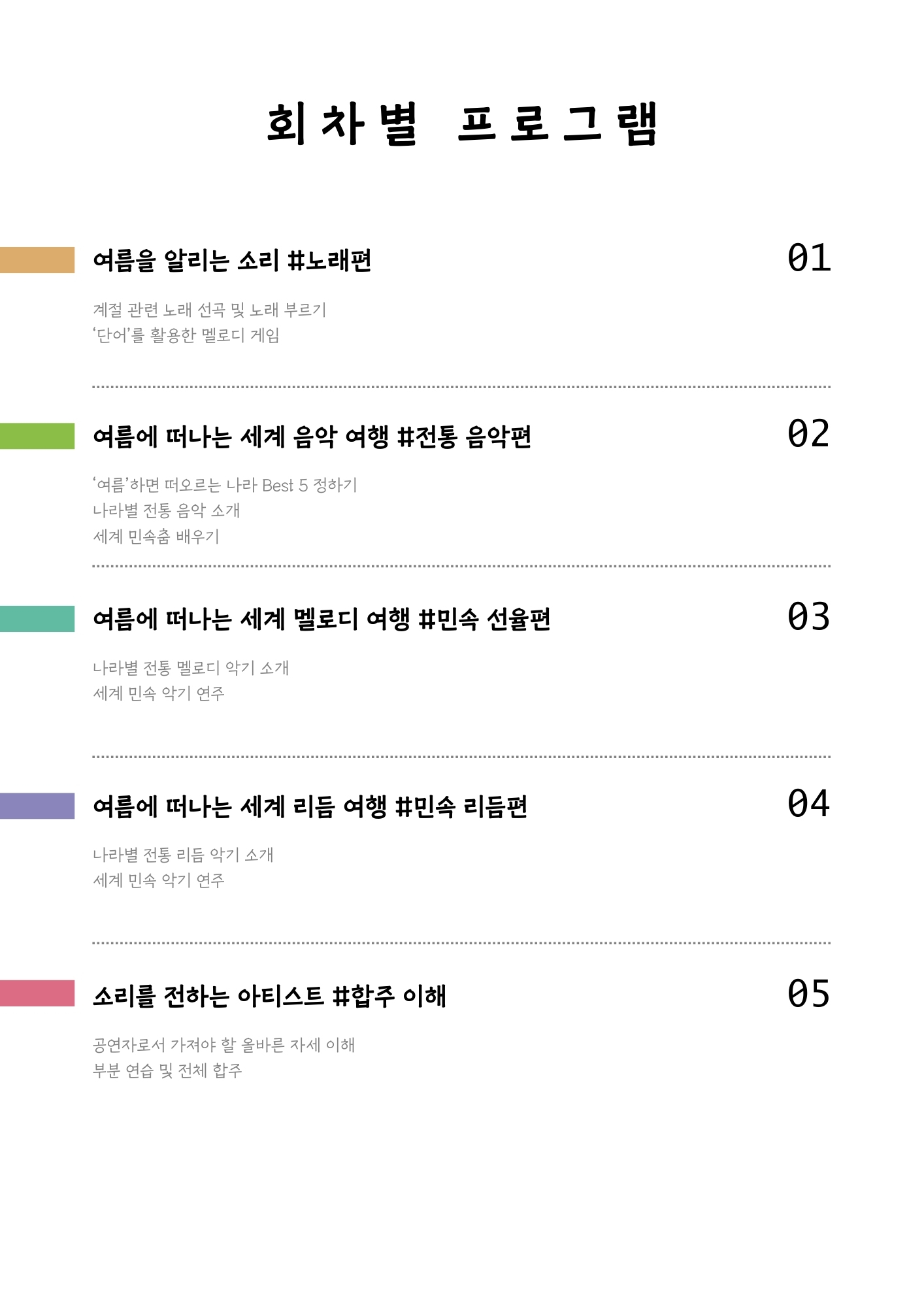Click the teal color bar beside session 03
Viewport: 924px width, 1307px height.
[x=37, y=619]
